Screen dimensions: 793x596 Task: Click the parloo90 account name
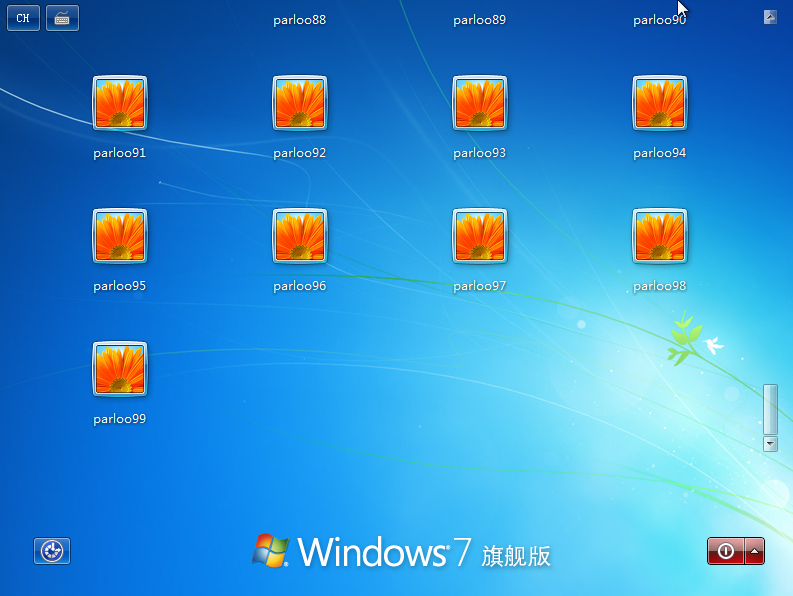(660, 20)
